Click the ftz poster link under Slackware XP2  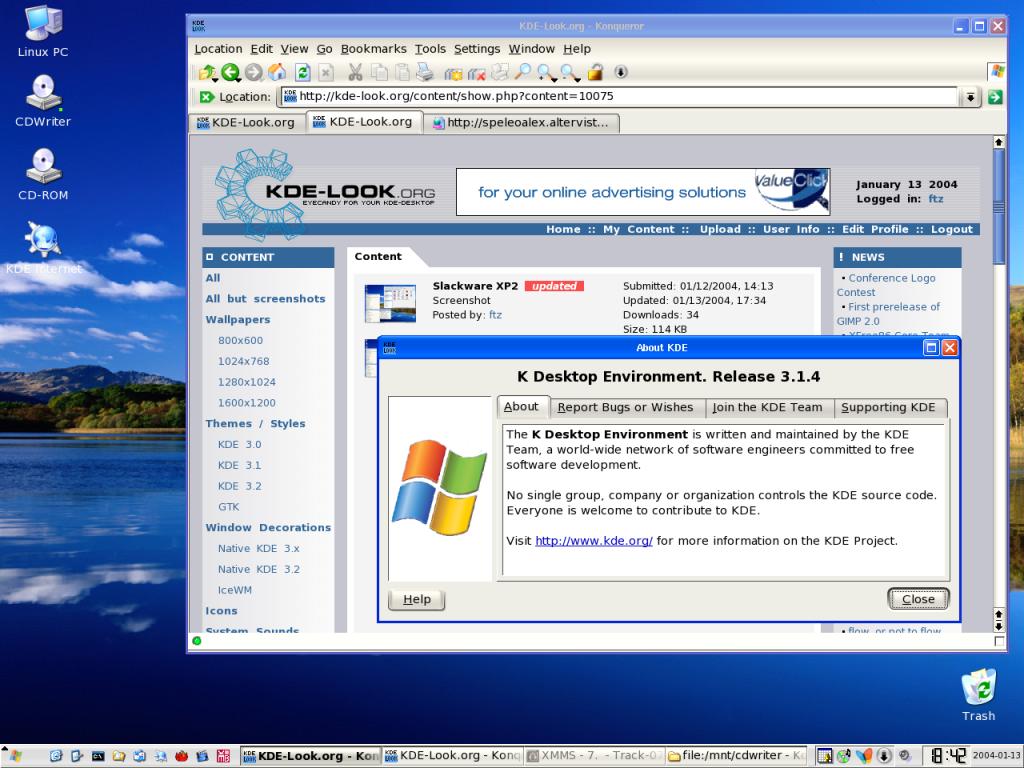pyautogui.click(x=495, y=315)
